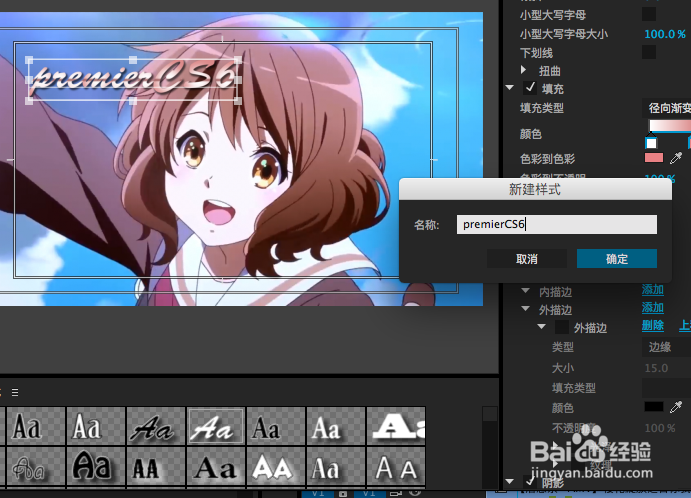Collapse the 内描边 inner stroke section
The width and height of the screenshot is (691, 498).
[525, 290]
